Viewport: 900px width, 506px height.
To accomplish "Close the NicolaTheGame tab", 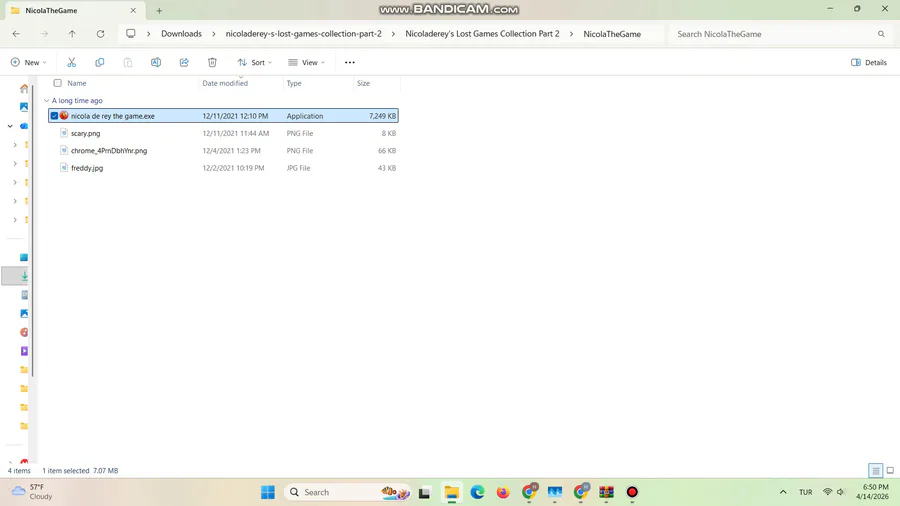I will [133, 10].
